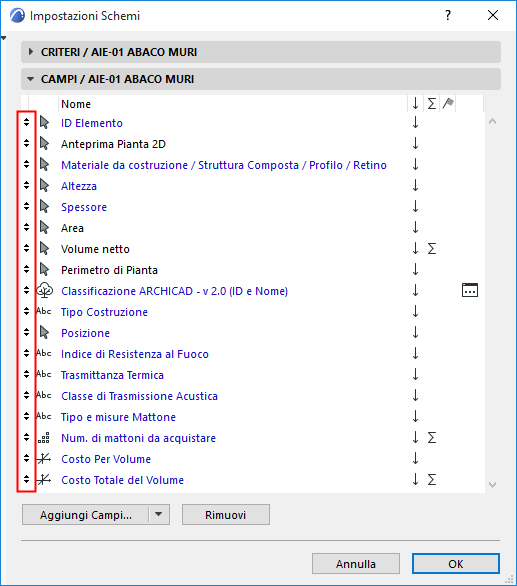Open the help question mark button
Screen dimensions: 517x586
pos(448,15)
